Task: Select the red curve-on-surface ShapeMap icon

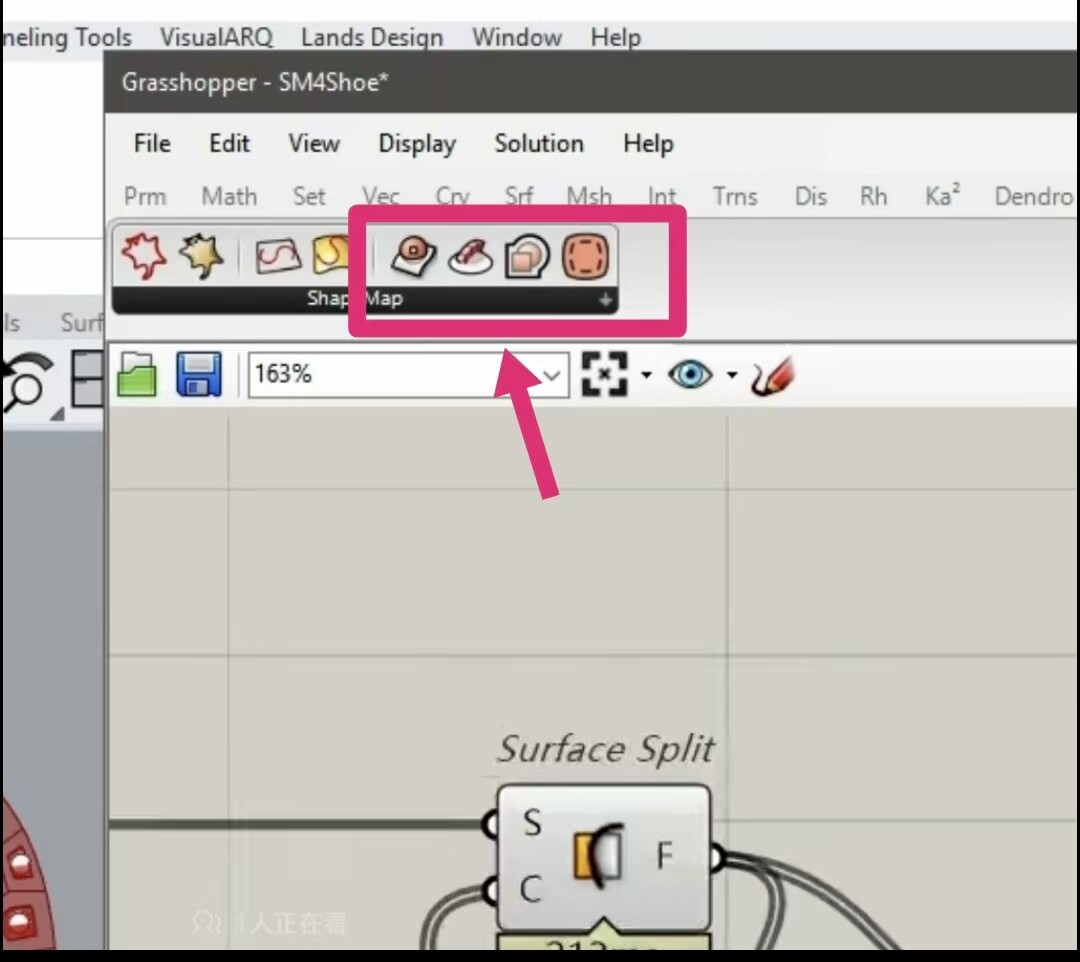Action: [277, 257]
